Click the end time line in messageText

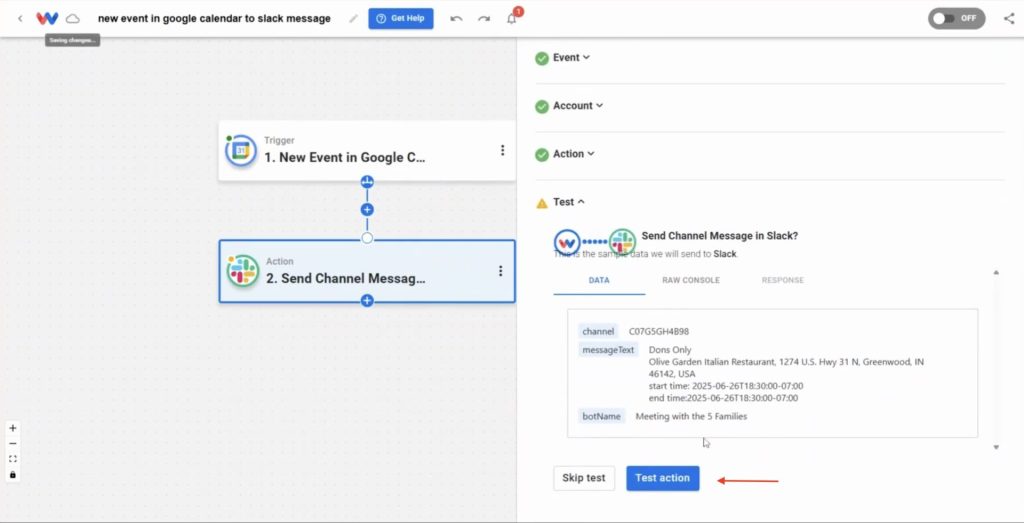coord(723,398)
